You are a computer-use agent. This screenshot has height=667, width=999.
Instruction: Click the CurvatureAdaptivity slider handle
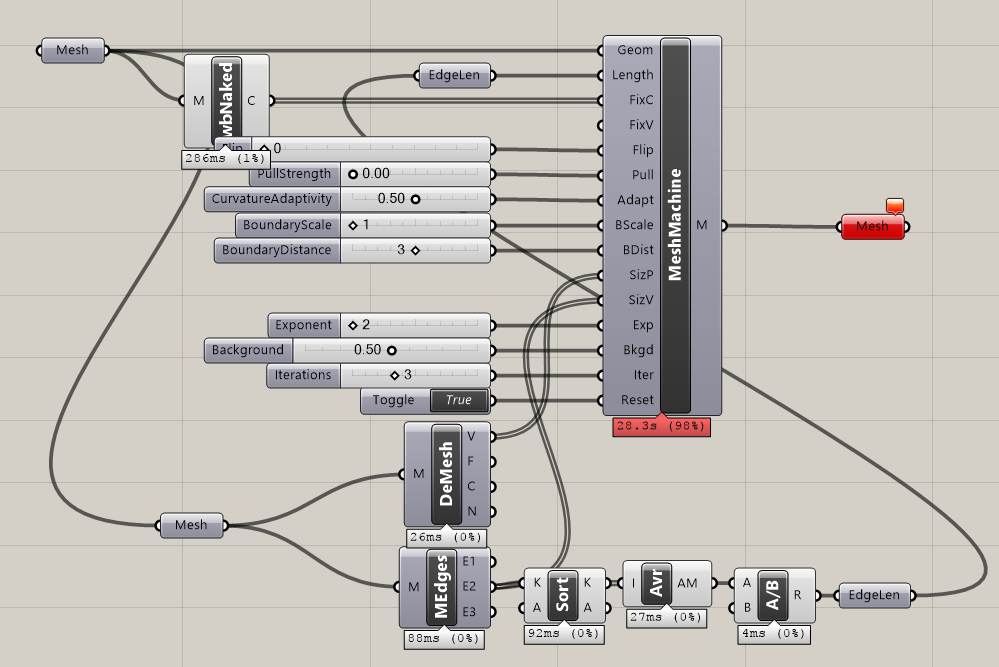click(415, 199)
